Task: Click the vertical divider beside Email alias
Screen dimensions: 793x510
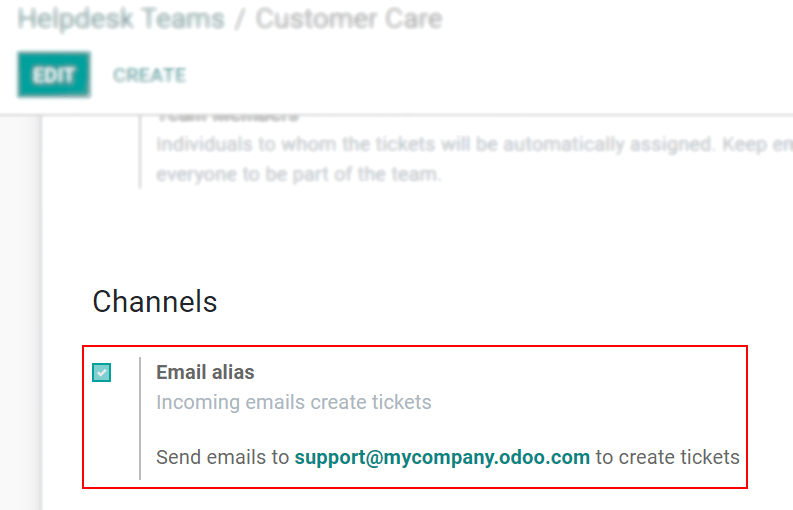Action: click(140, 417)
